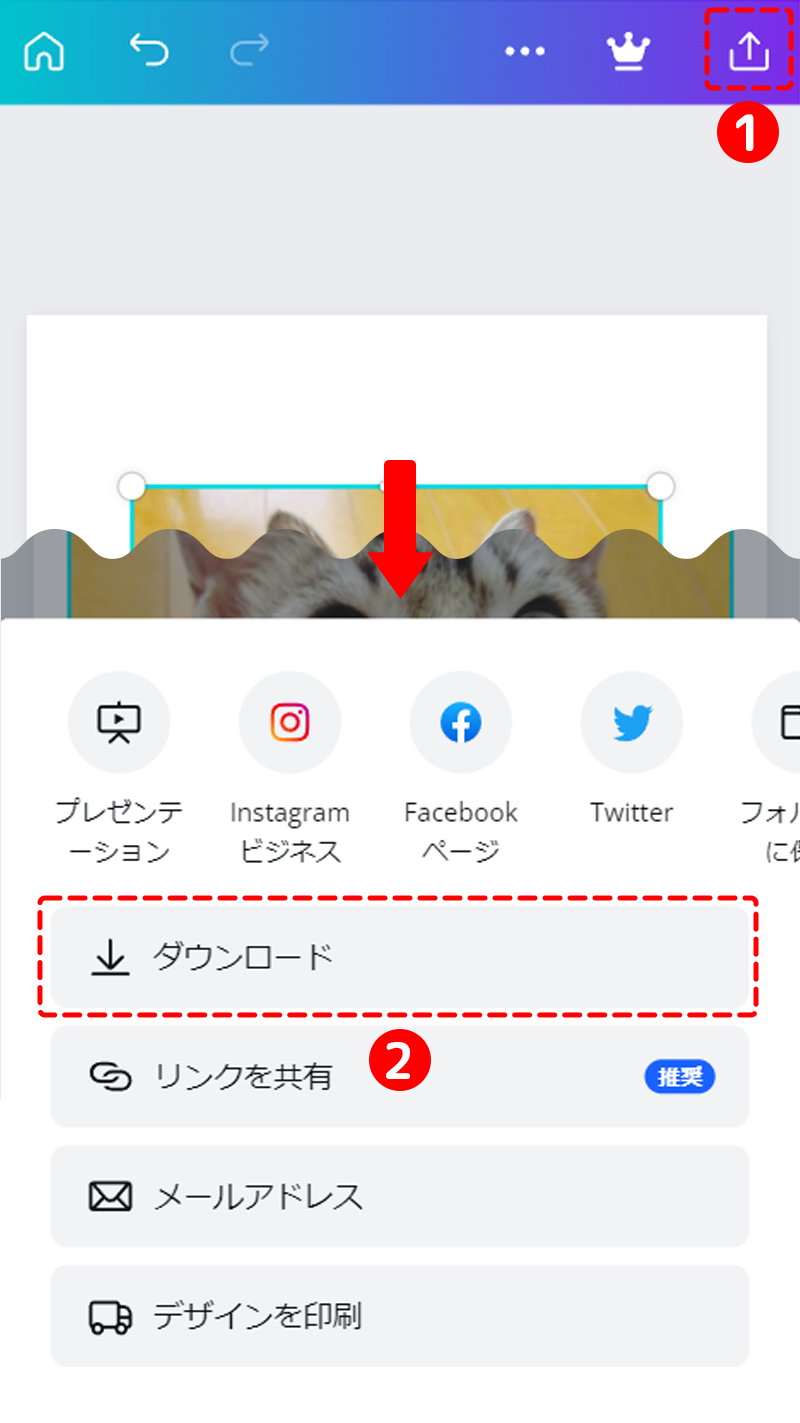The image size is (800, 1423).
Task: Redo the edit with forward arrow
Action: (x=249, y=50)
